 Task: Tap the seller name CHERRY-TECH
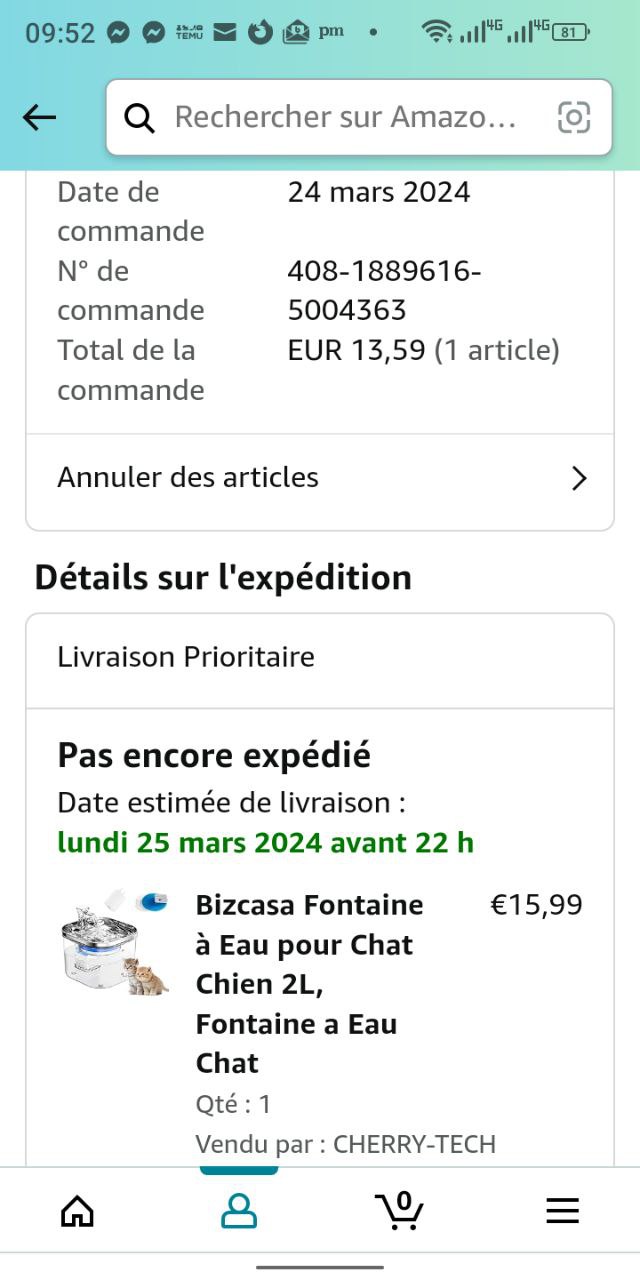414,1144
